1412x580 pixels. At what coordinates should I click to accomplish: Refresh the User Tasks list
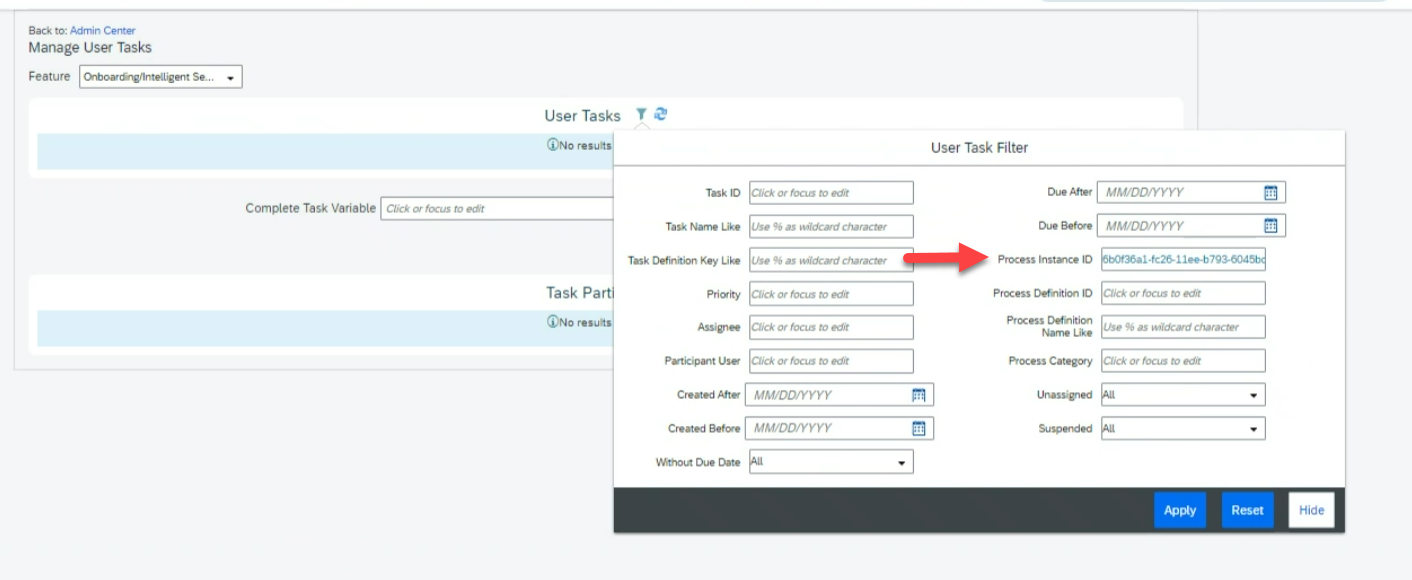click(x=660, y=114)
